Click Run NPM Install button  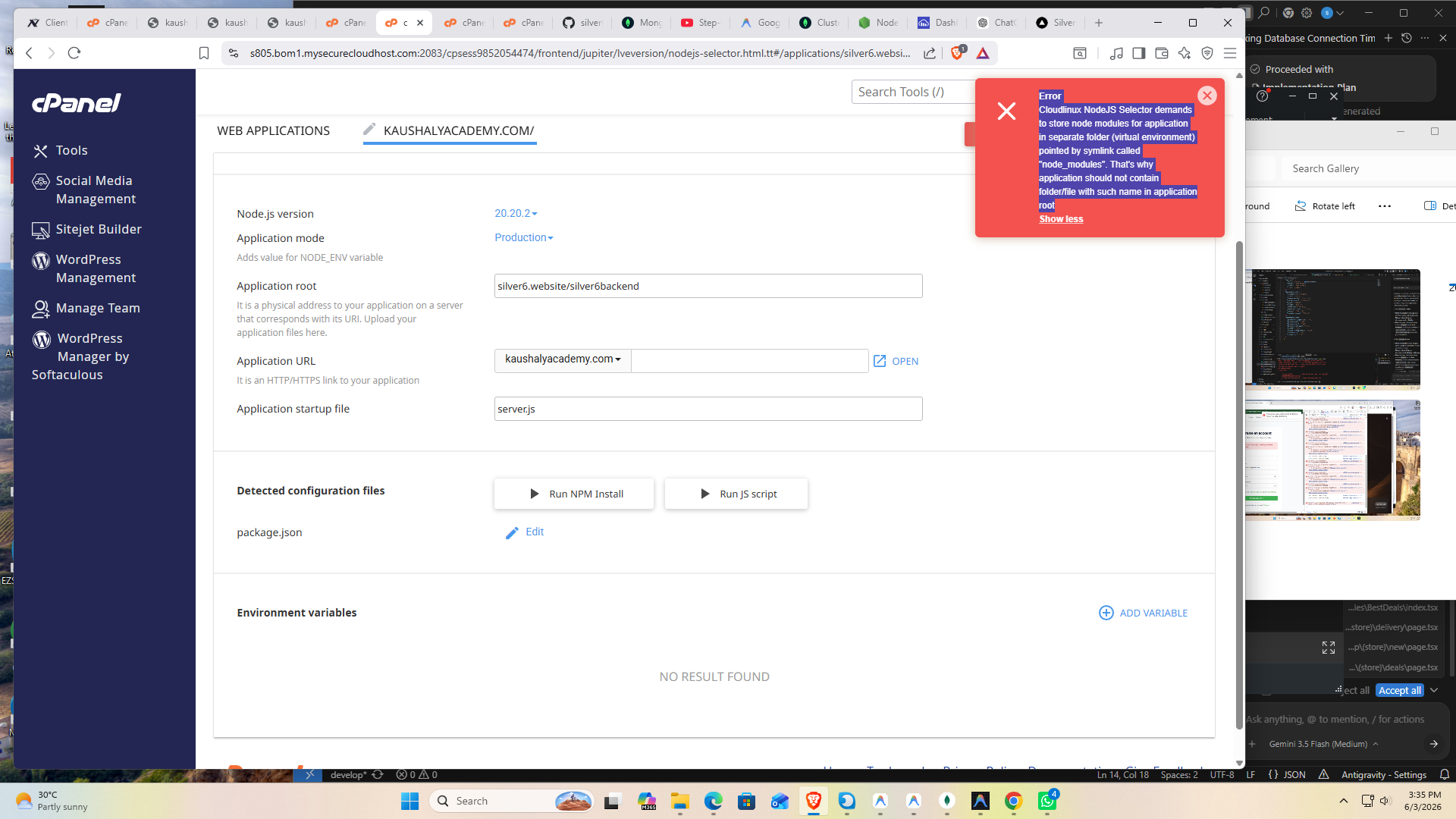coord(574,494)
